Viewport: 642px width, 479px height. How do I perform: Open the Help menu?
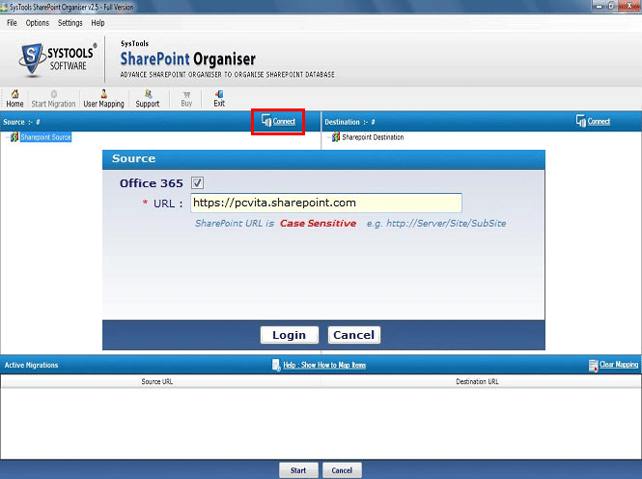[98, 23]
